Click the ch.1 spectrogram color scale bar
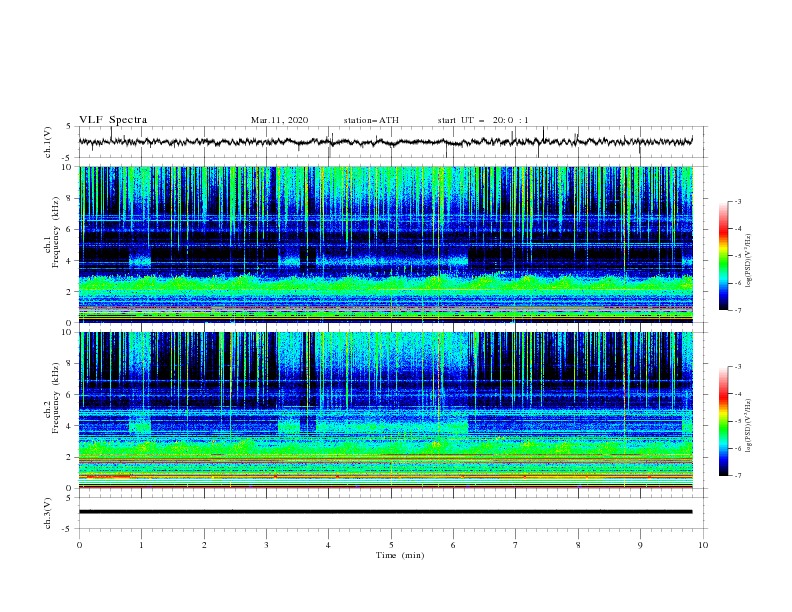 click(723, 256)
